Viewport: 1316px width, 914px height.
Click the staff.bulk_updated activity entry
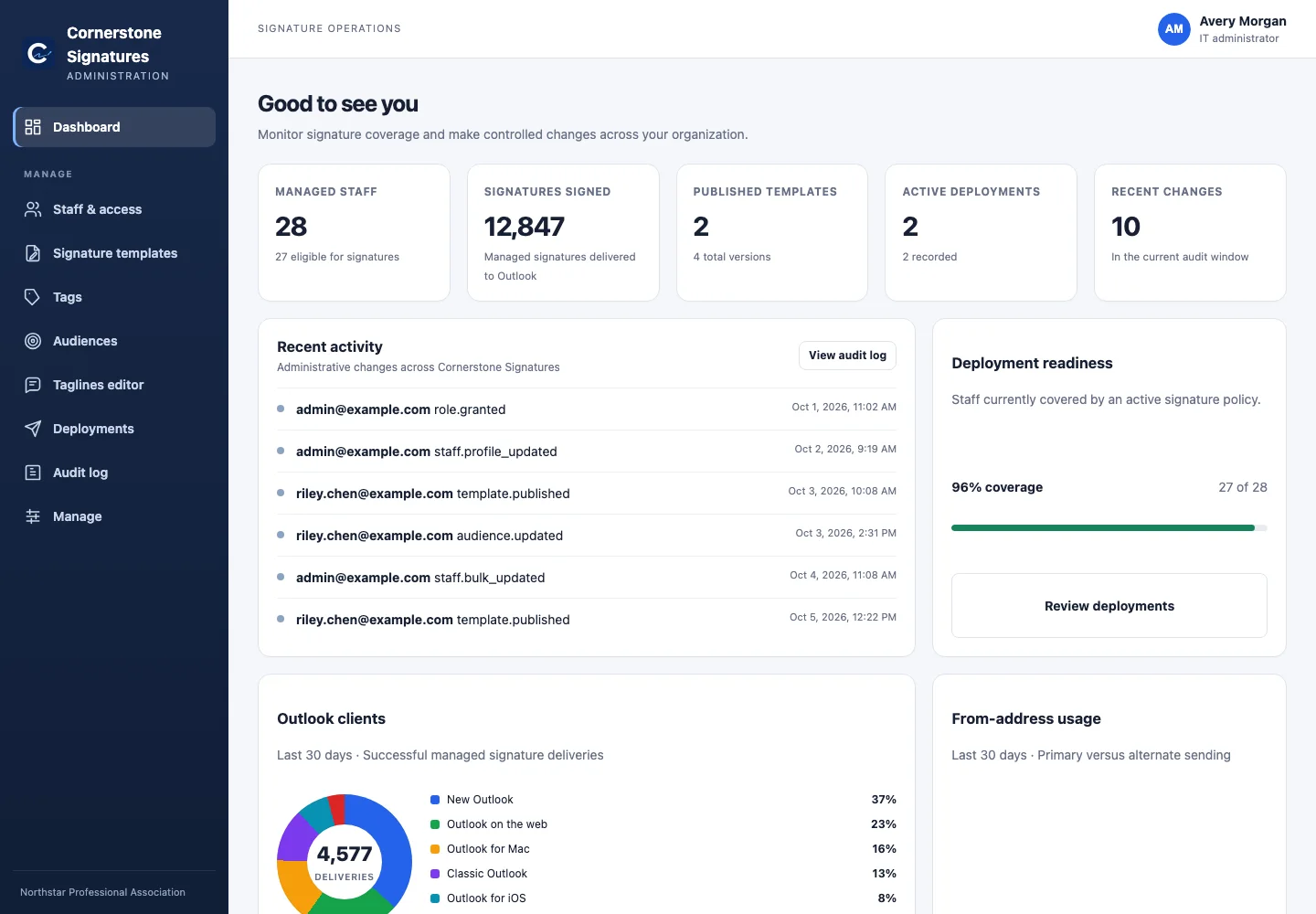[x=587, y=577]
